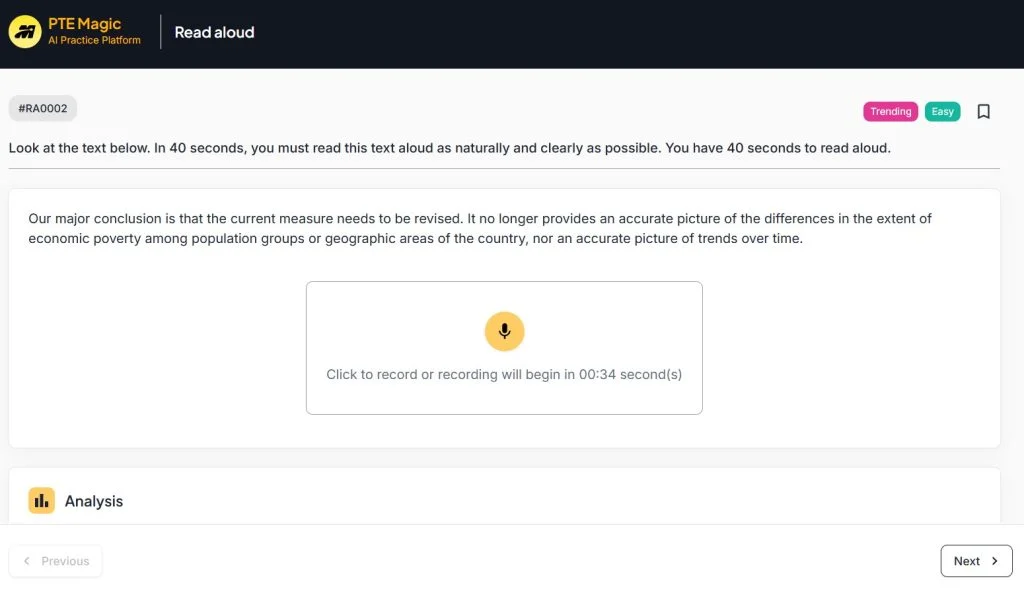Click the Analysis bar chart icon
This screenshot has height=591, width=1024.
(x=41, y=501)
